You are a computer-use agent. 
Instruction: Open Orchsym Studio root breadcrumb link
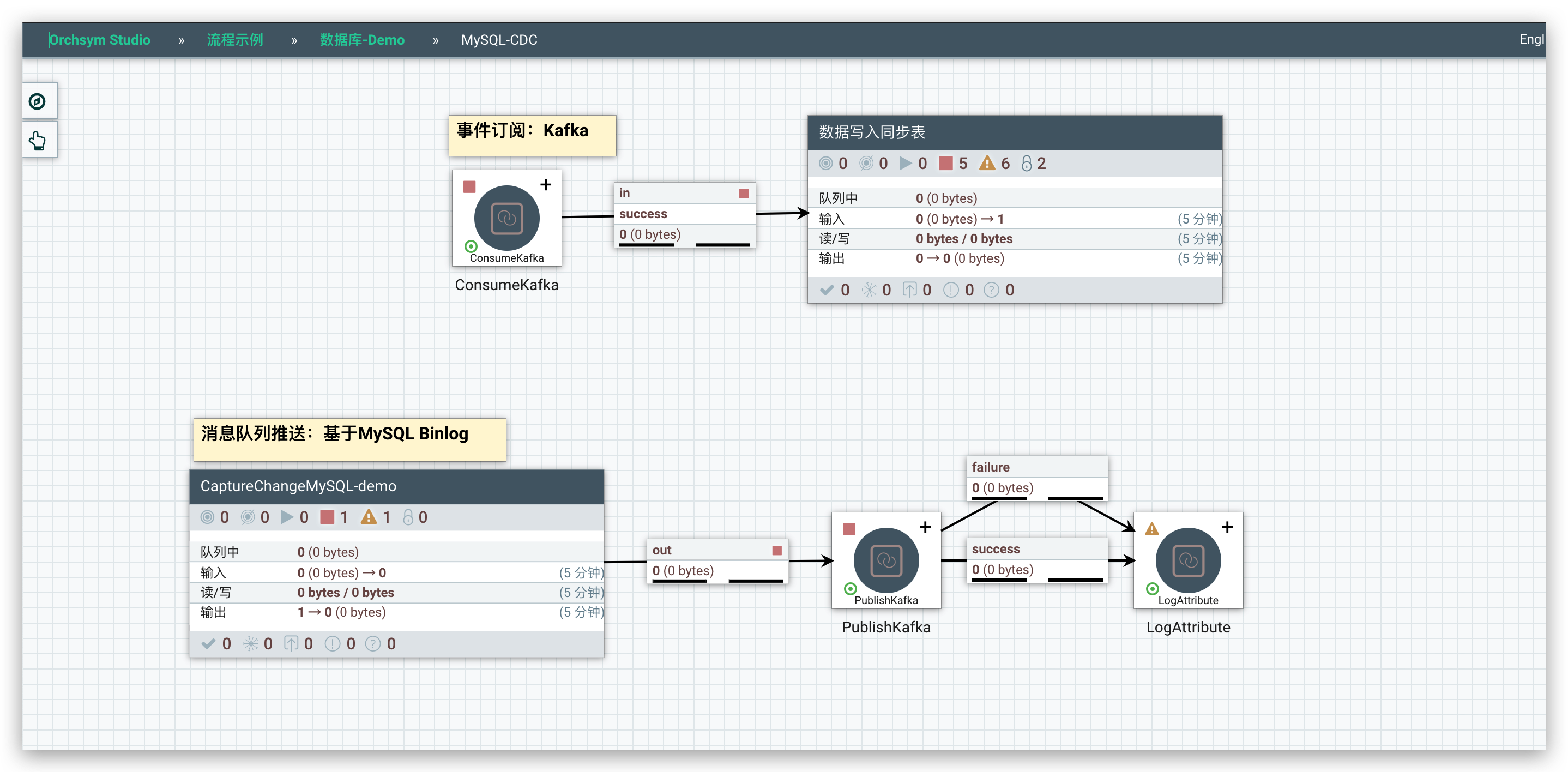[99, 40]
